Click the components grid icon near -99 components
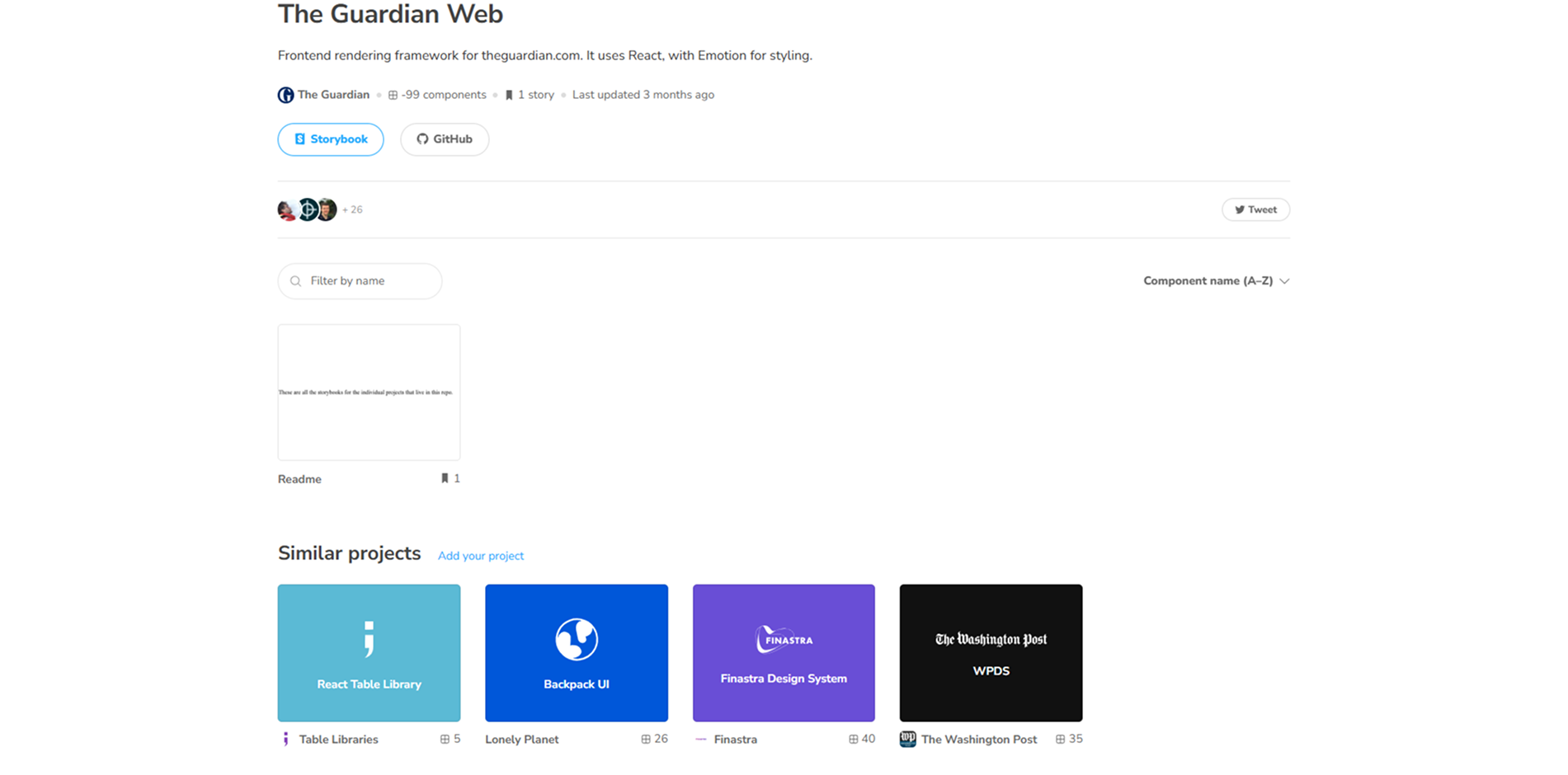 393,95
